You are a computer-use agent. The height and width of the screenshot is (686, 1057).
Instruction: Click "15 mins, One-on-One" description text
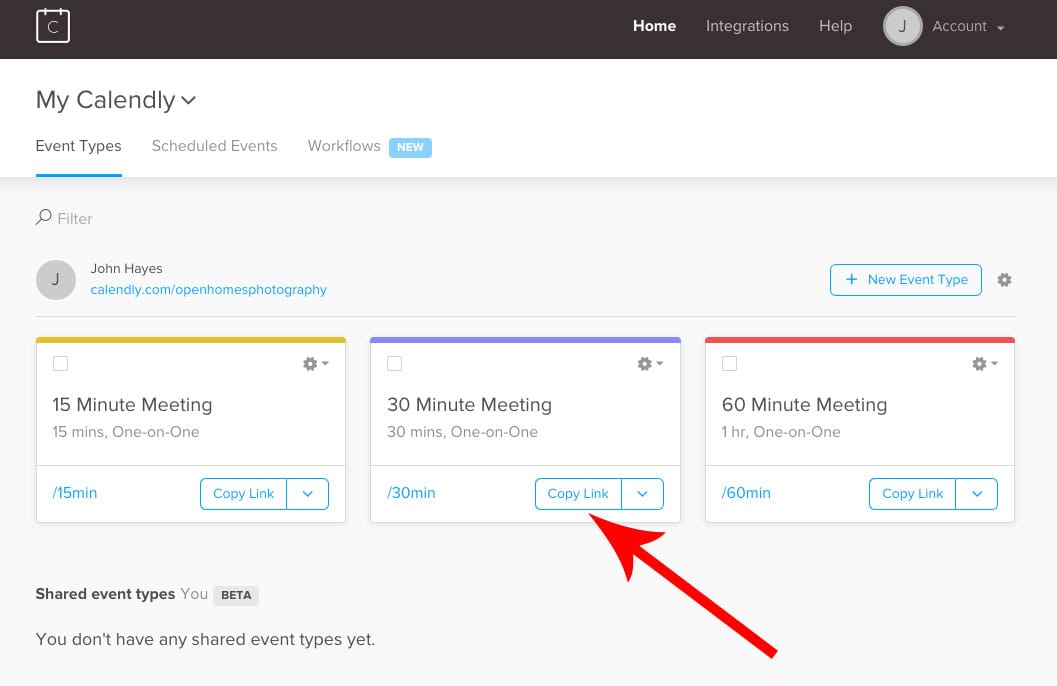tap(125, 432)
